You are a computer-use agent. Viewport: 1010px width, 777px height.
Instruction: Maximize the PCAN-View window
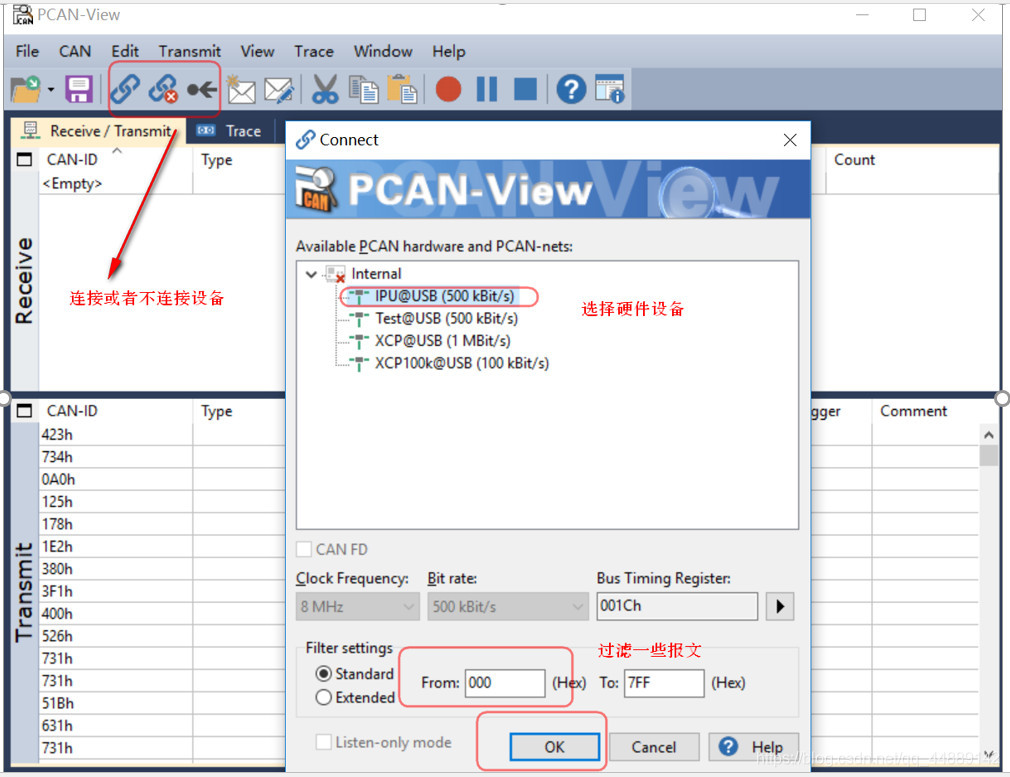click(x=920, y=14)
